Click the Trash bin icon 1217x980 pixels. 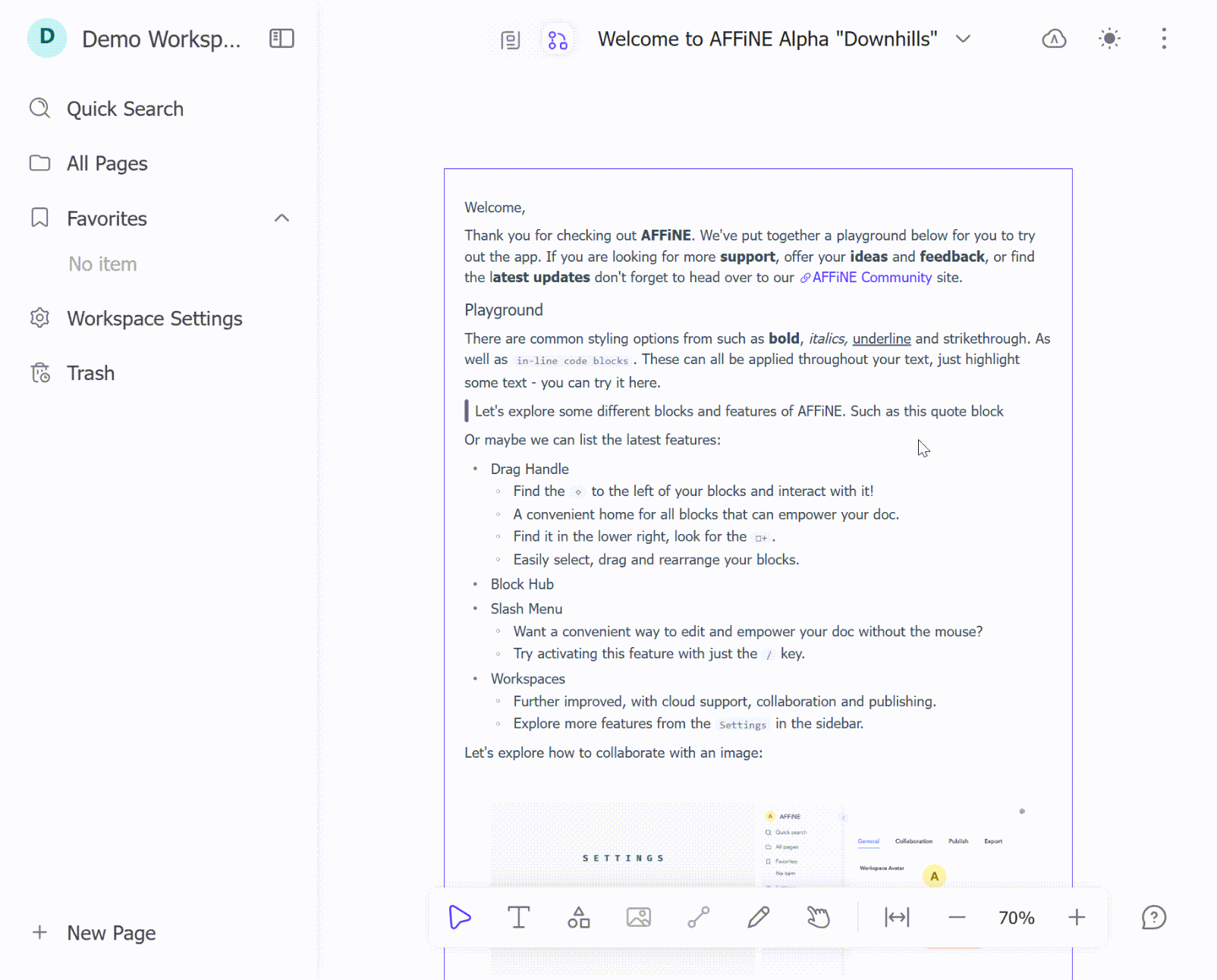pos(40,372)
